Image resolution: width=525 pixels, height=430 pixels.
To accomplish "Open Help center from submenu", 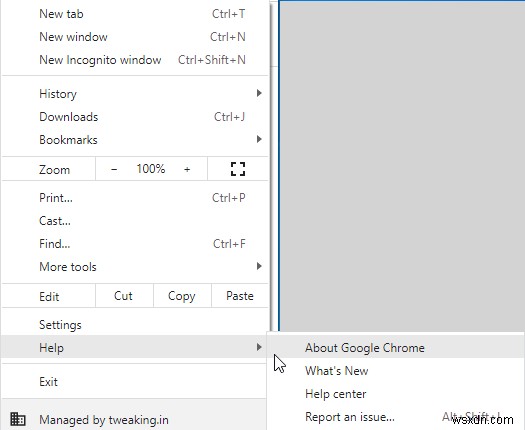I will pos(395,394).
